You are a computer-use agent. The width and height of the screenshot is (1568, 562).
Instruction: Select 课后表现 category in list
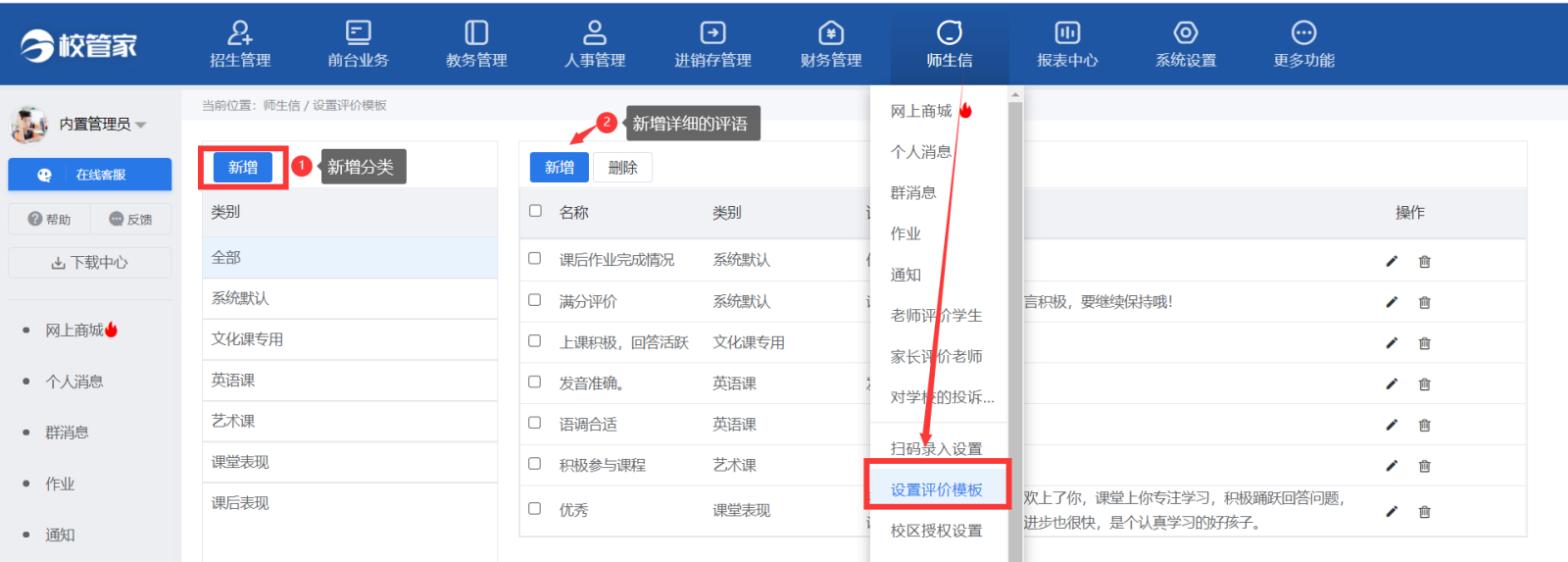coord(350,503)
